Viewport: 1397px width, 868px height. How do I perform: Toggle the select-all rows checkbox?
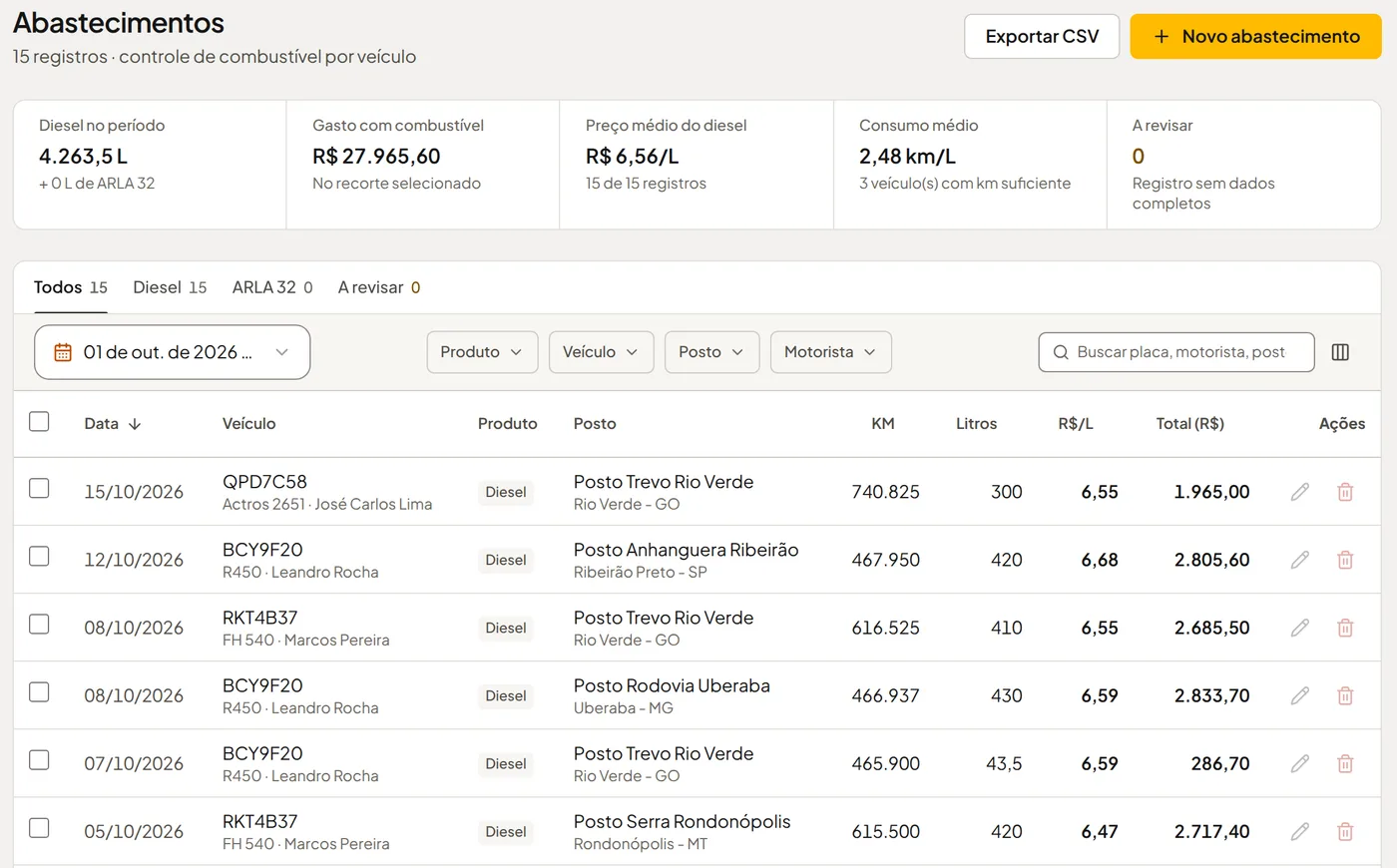(x=39, y=421)
